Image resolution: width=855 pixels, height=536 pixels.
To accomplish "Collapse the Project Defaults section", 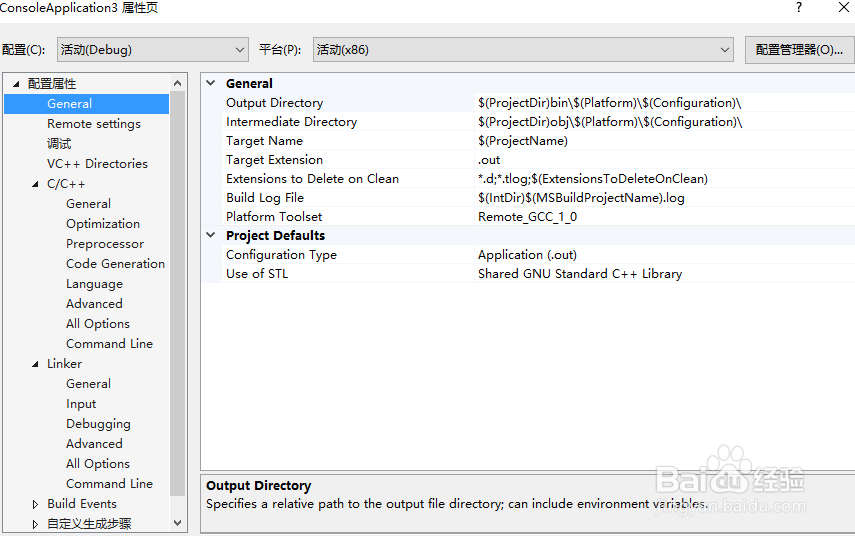I will pos(210,236).
